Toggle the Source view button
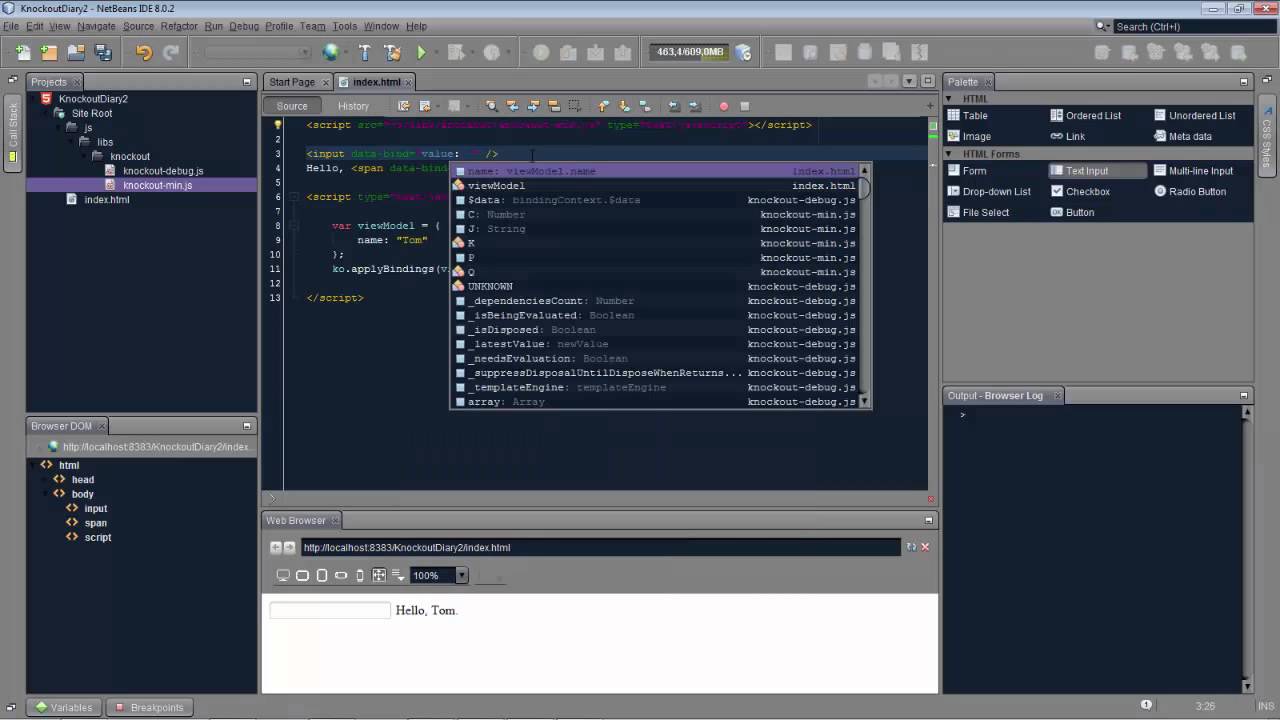This screenshot has height=720, width=1280. [x=292, y=106]
